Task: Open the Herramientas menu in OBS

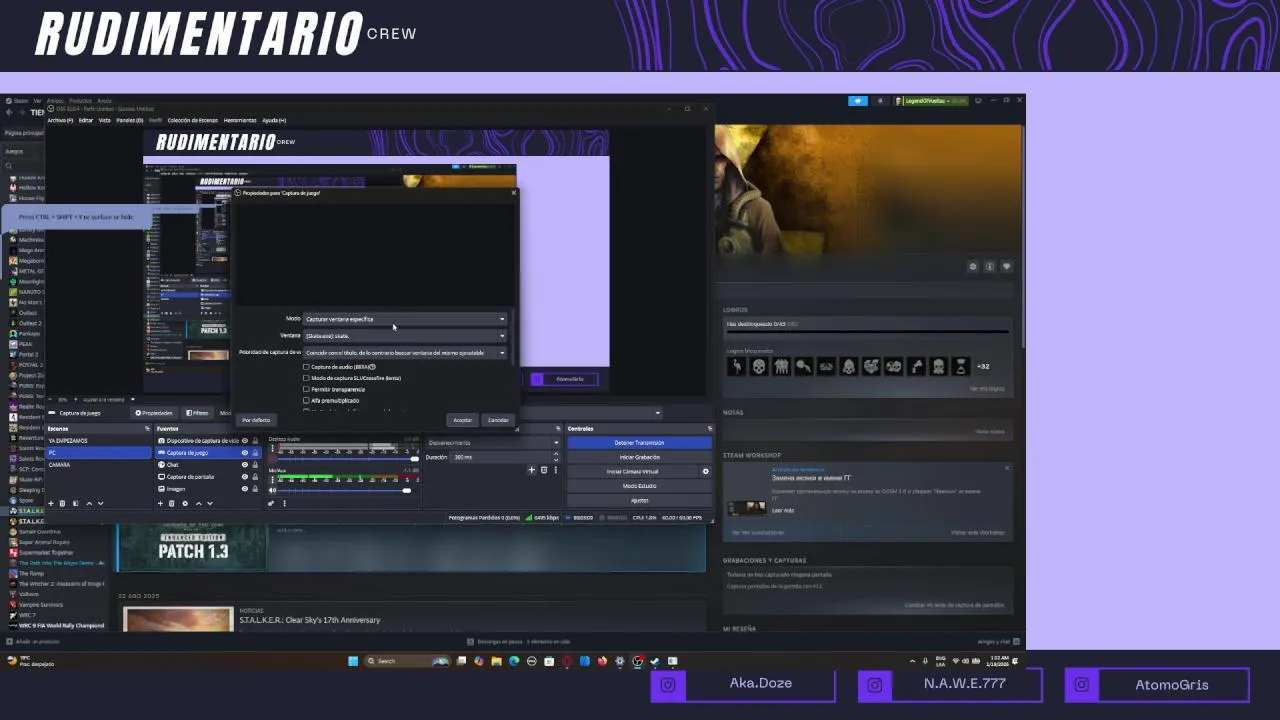Action: 240,120
